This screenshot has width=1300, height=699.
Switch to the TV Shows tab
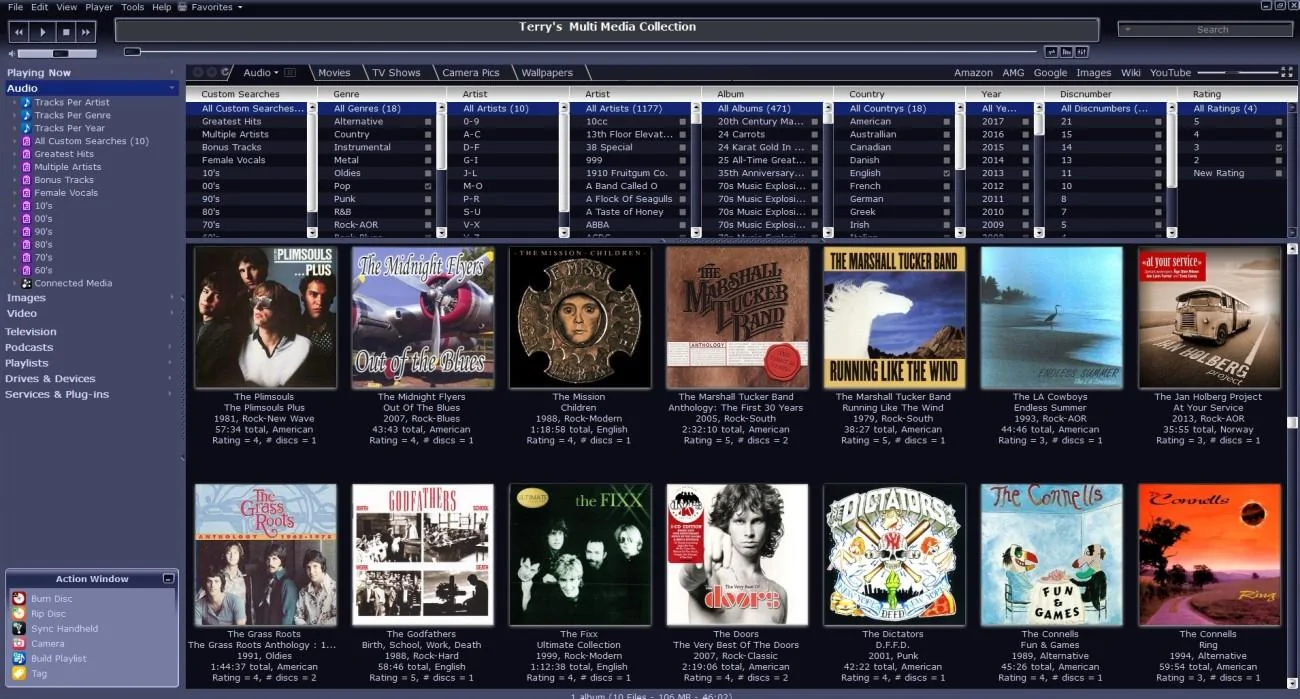pos(396,72)
